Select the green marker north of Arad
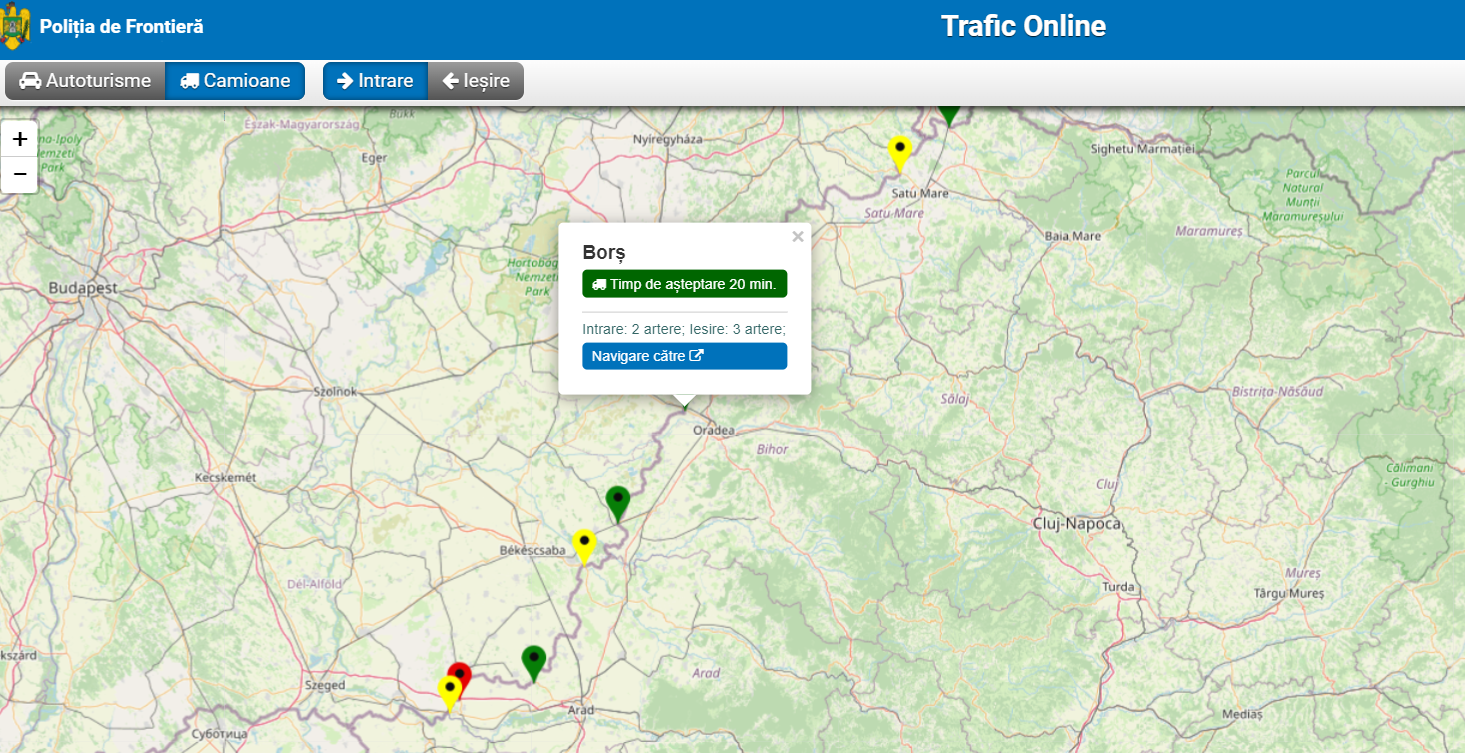Viewport: 1465px width, 753px height. pos(534,661)
